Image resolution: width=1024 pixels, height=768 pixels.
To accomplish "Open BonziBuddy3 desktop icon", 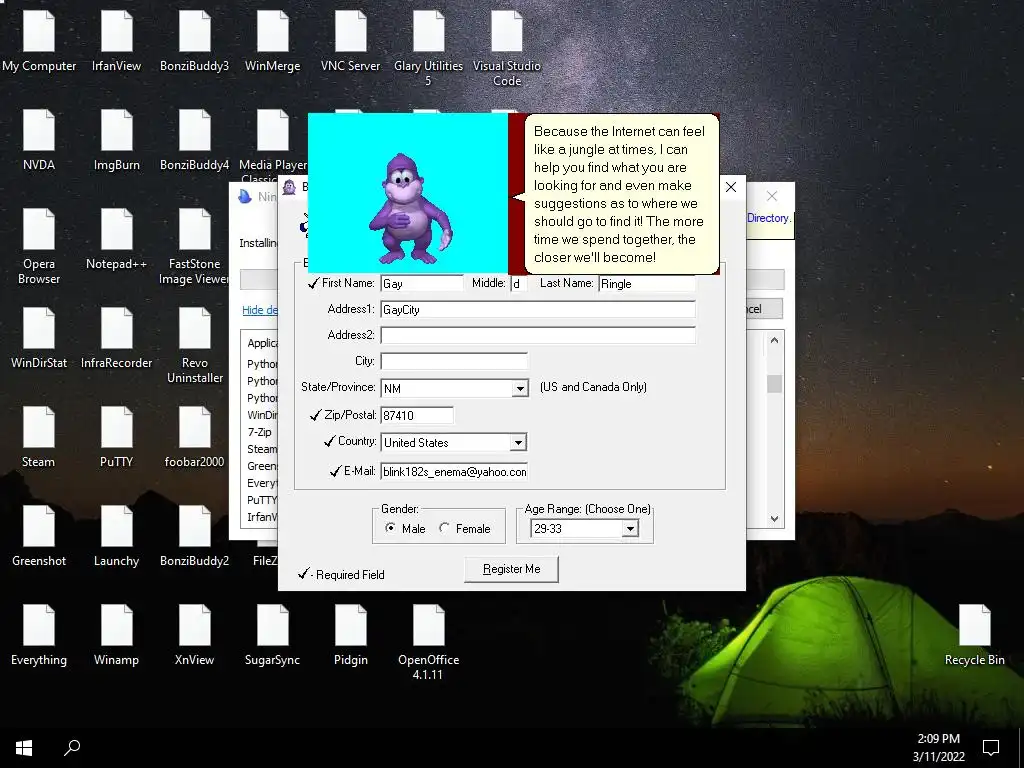I will pos(195,42).
